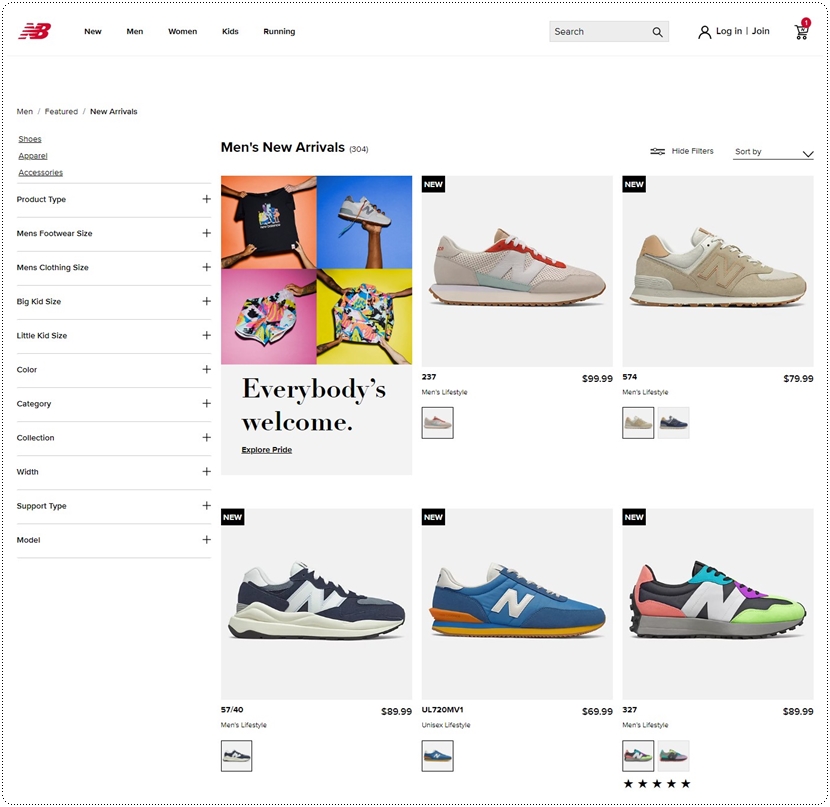Click the Join link
The image size is (830, 807).
click(x=761, y=31)
